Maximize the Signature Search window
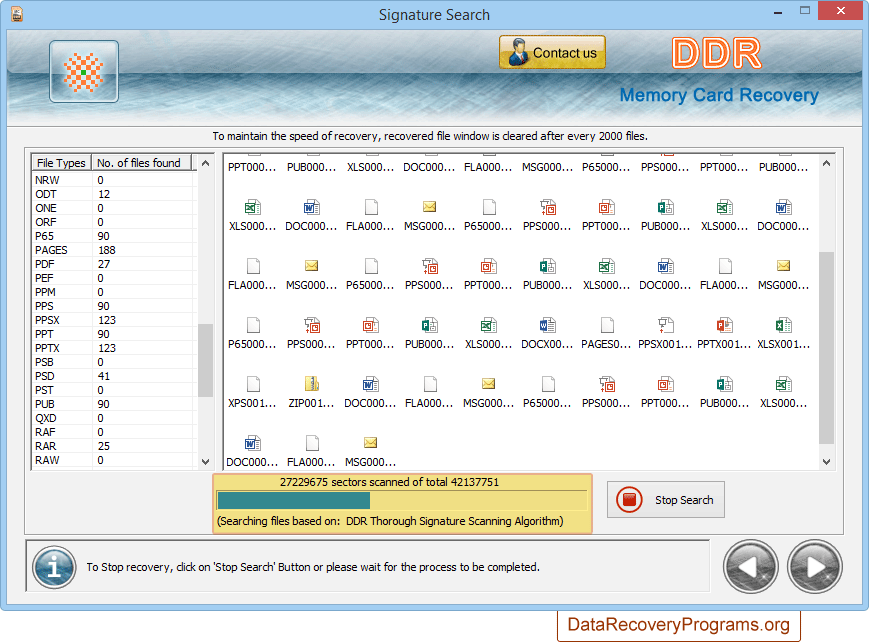 point(805,11)
